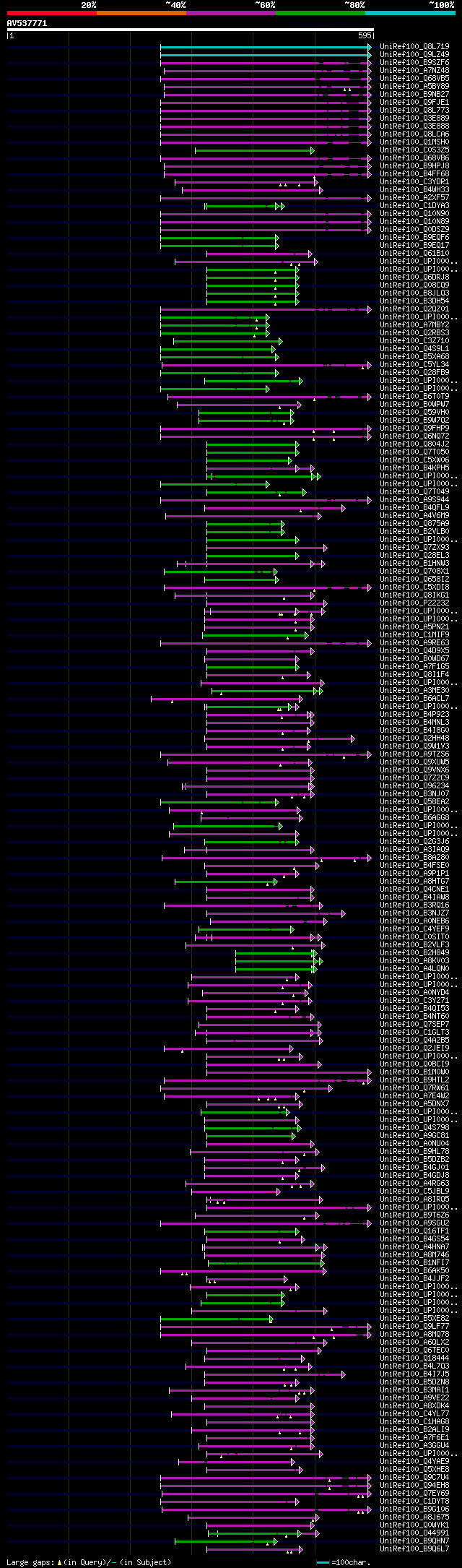
Task: Open hit UniRef100_B9EQF6
Action: (x=414, y=238)
